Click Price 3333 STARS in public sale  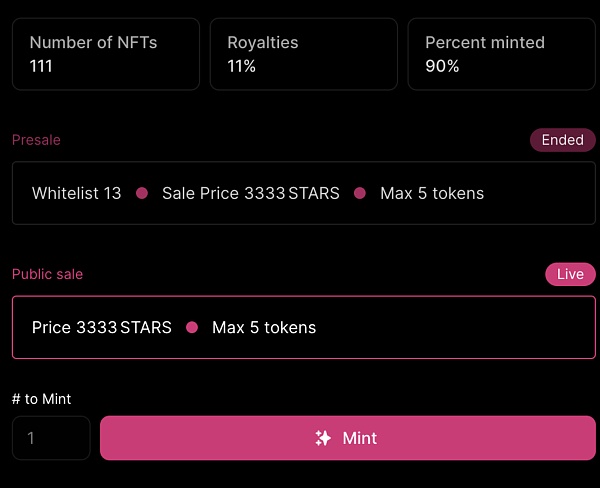tap(102, 328)
